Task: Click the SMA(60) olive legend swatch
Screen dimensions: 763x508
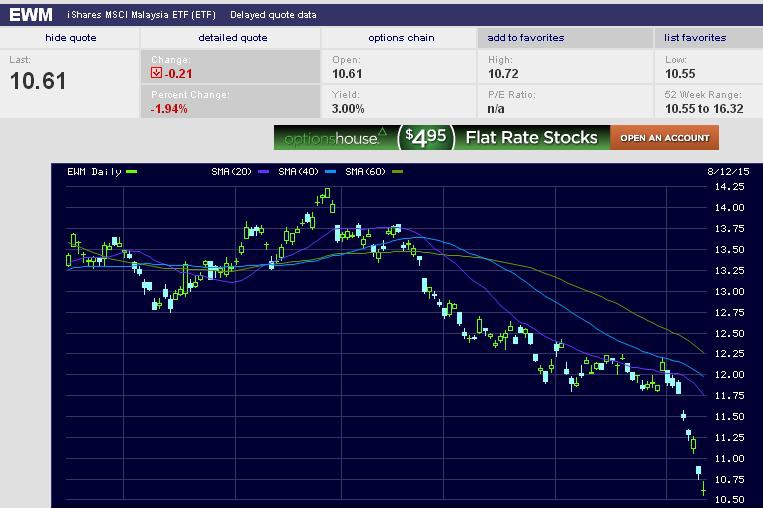Action: 398,172
